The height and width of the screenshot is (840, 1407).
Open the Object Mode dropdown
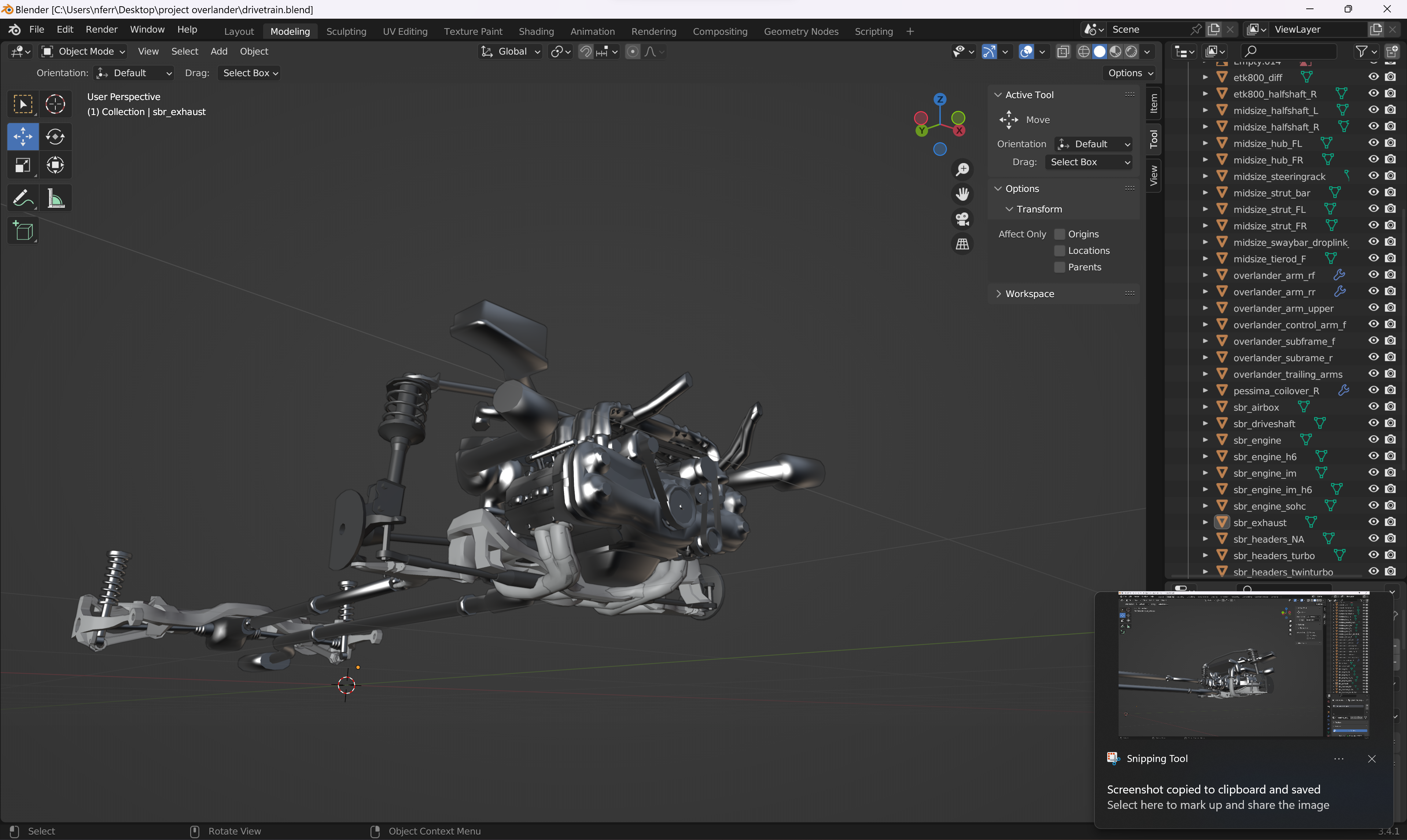84,52
